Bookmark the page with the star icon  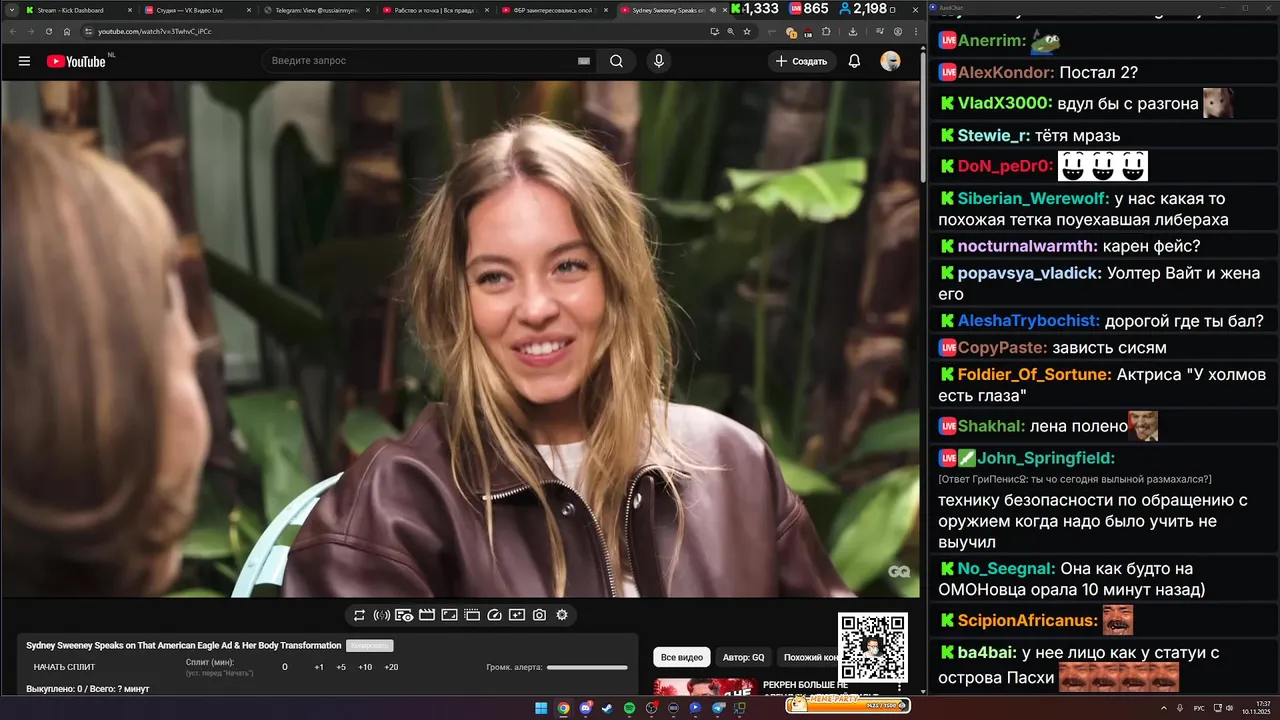pos(747,31)
